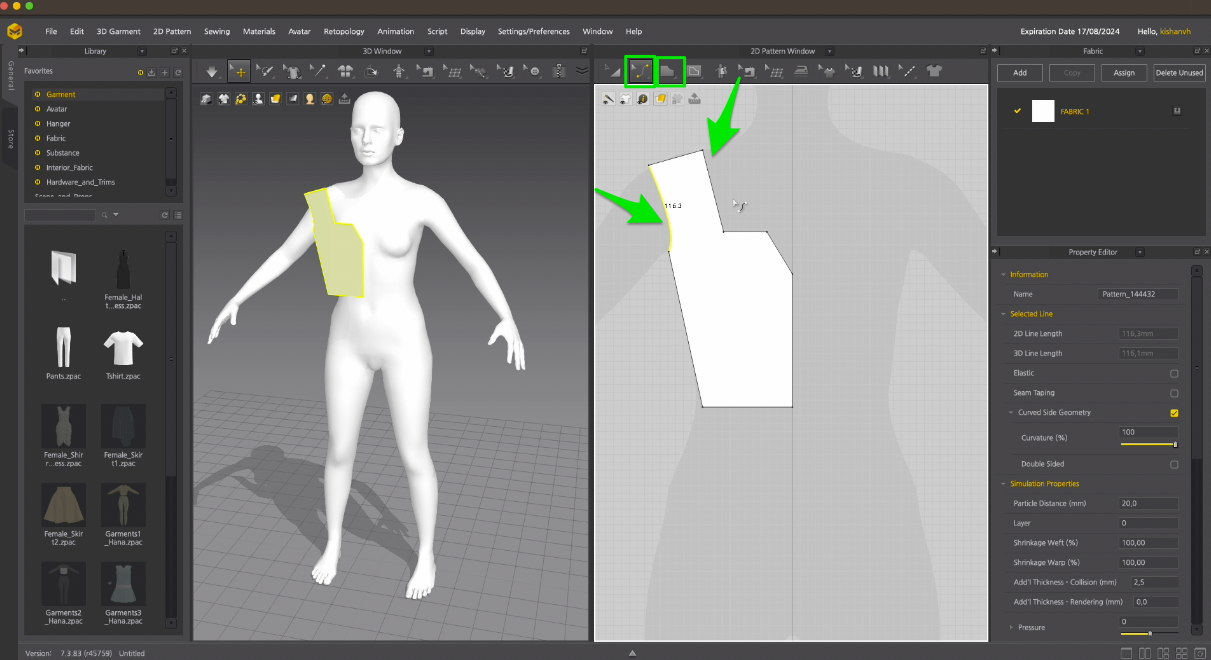
Task: Click the Assign fabric button
Action: click(x=1124, y=73)
